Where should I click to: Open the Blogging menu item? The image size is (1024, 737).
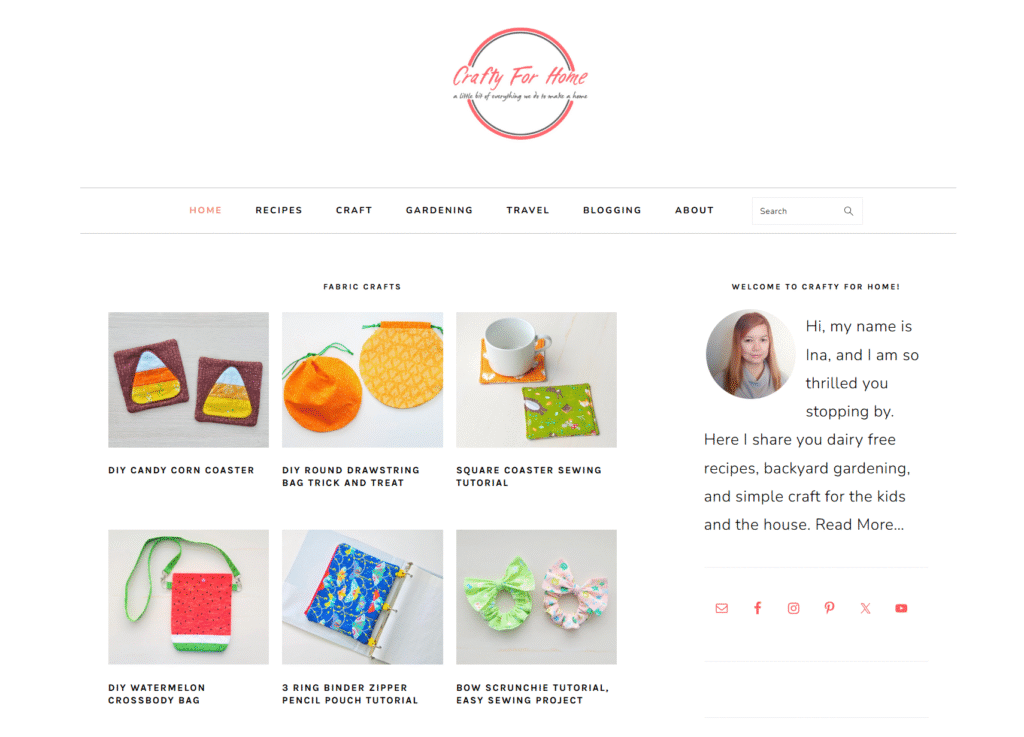(x=612, y=210)
